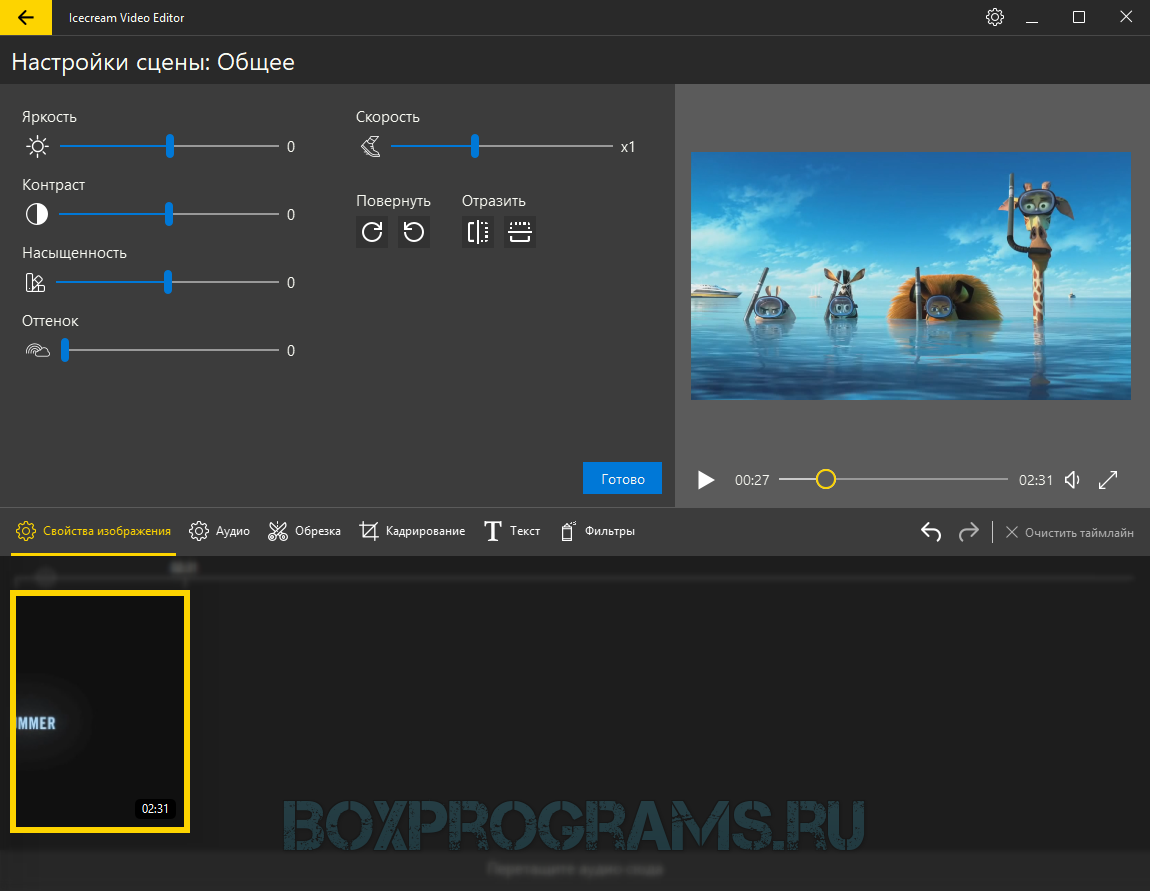1150x891 pixels.
Task: Rotate the video clockwise
Action: [x=372, y=232]
